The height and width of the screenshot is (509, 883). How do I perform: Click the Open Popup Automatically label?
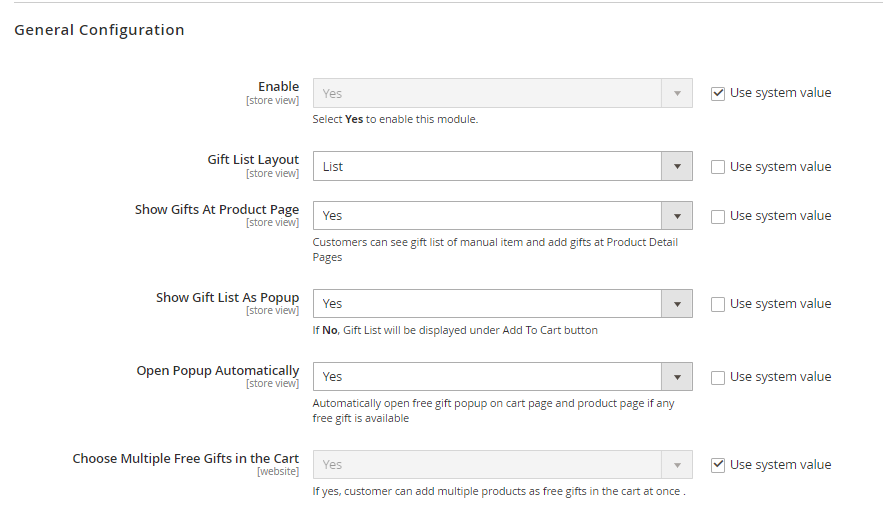coord(218,371)
